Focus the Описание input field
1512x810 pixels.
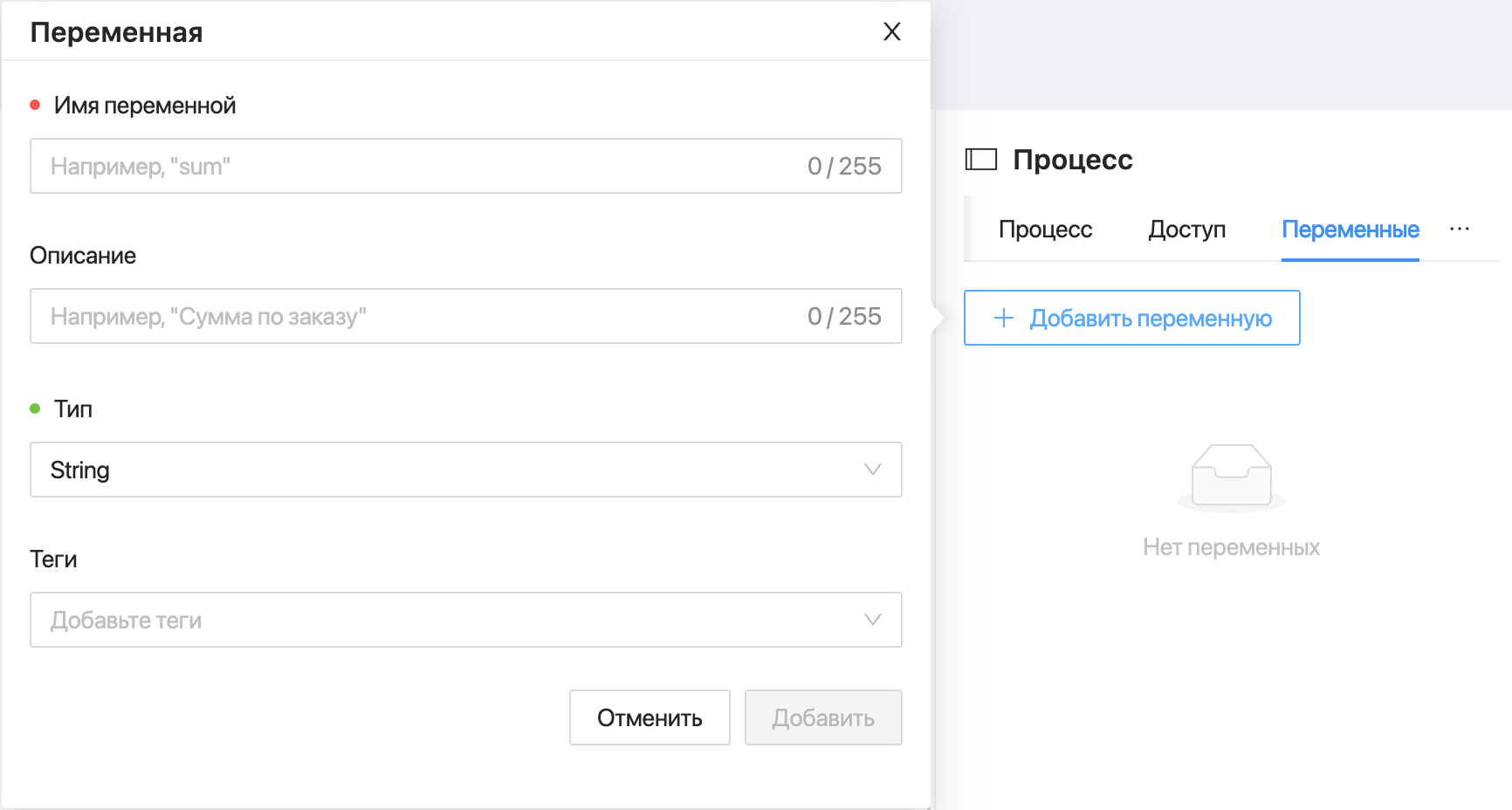(419, 316)
